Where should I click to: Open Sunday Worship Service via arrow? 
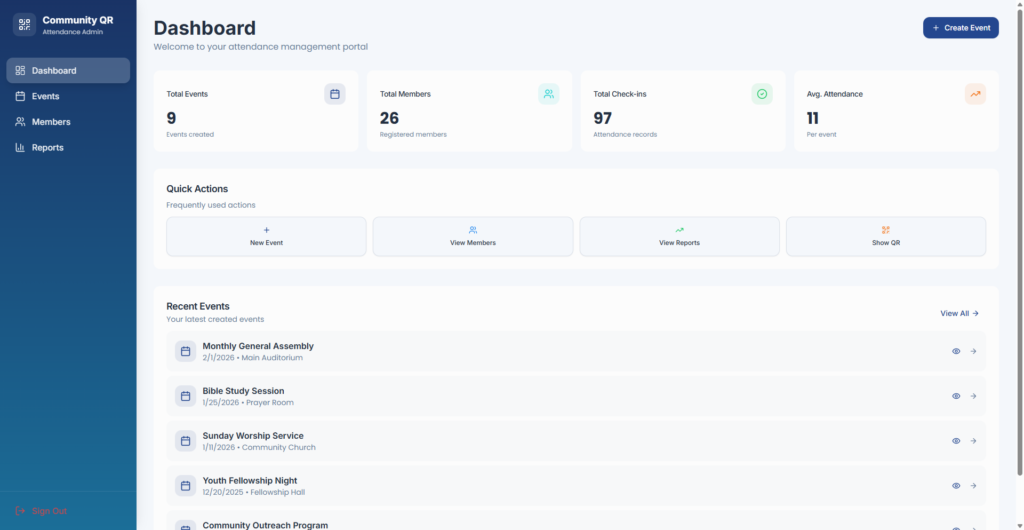[x=973, y=441]
